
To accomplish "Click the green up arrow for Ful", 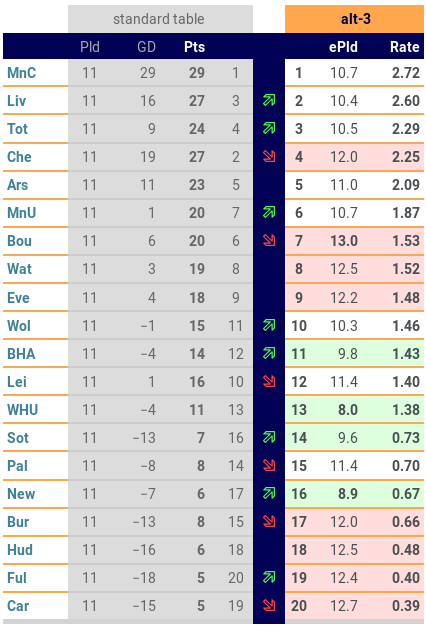I will pos(269,577).
